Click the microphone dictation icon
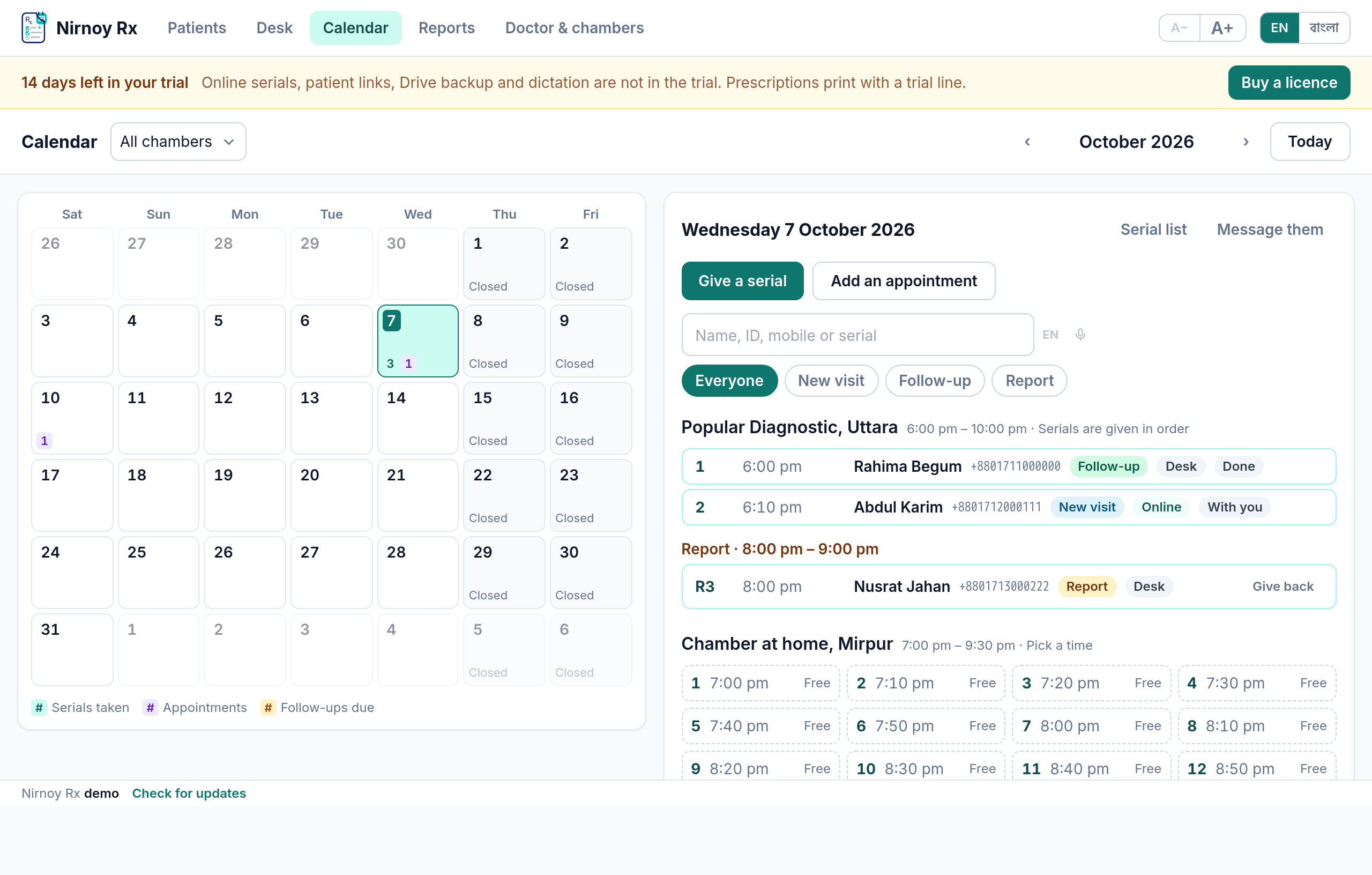The image size is (1372, 875). tap(1080, 335)
